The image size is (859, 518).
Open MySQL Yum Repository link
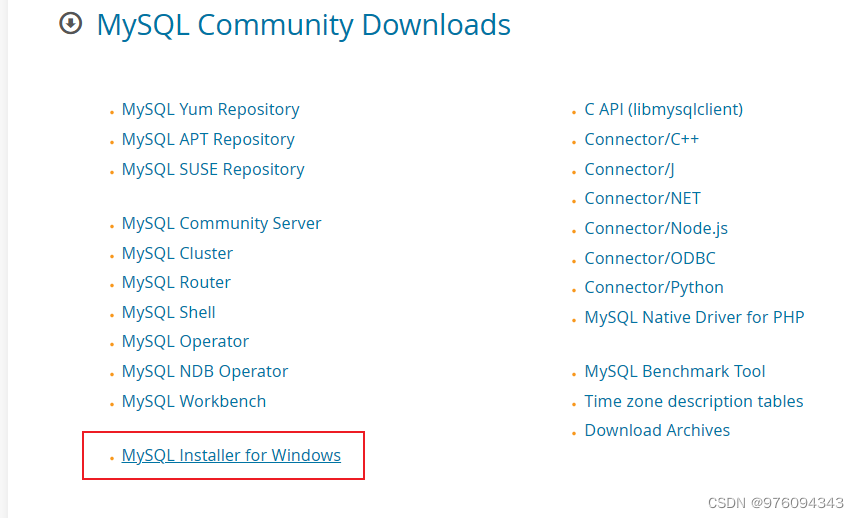(x=210, y=110)
